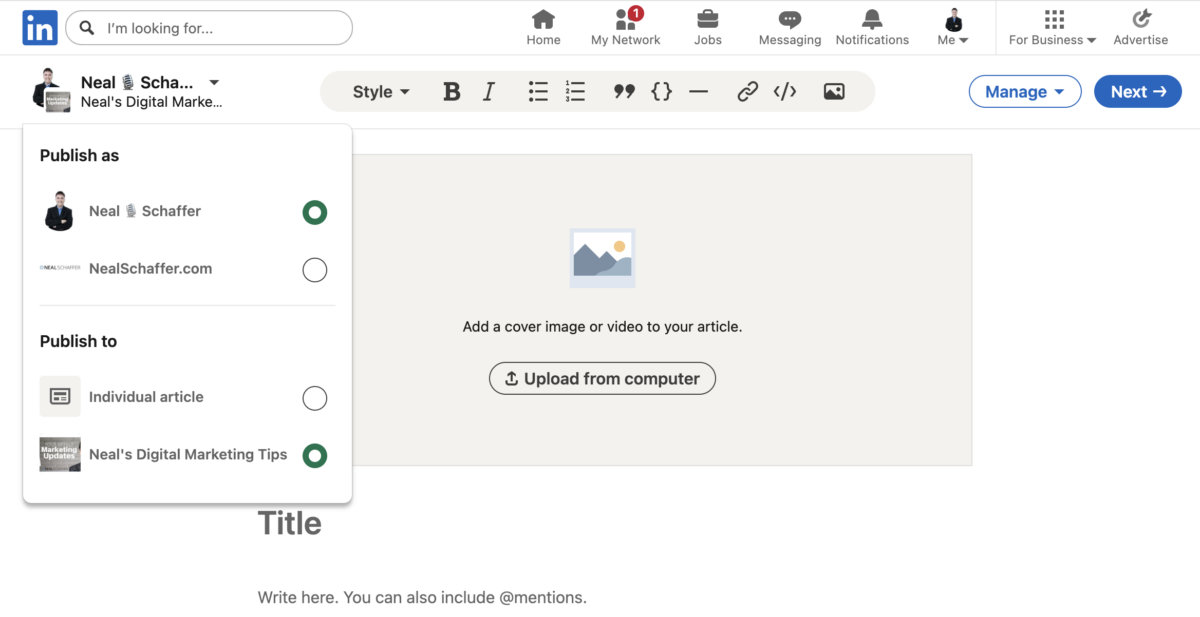The width and height of the screenshot is (1200, 617).
Task: Select NealSchaffer.com radio button
Action: point(314,270)
